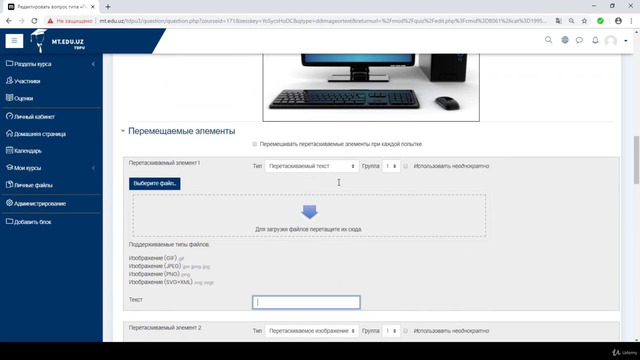Click the MT.EDU.UZ site logo
Viewport: 640px width, 360px height.
57,41
